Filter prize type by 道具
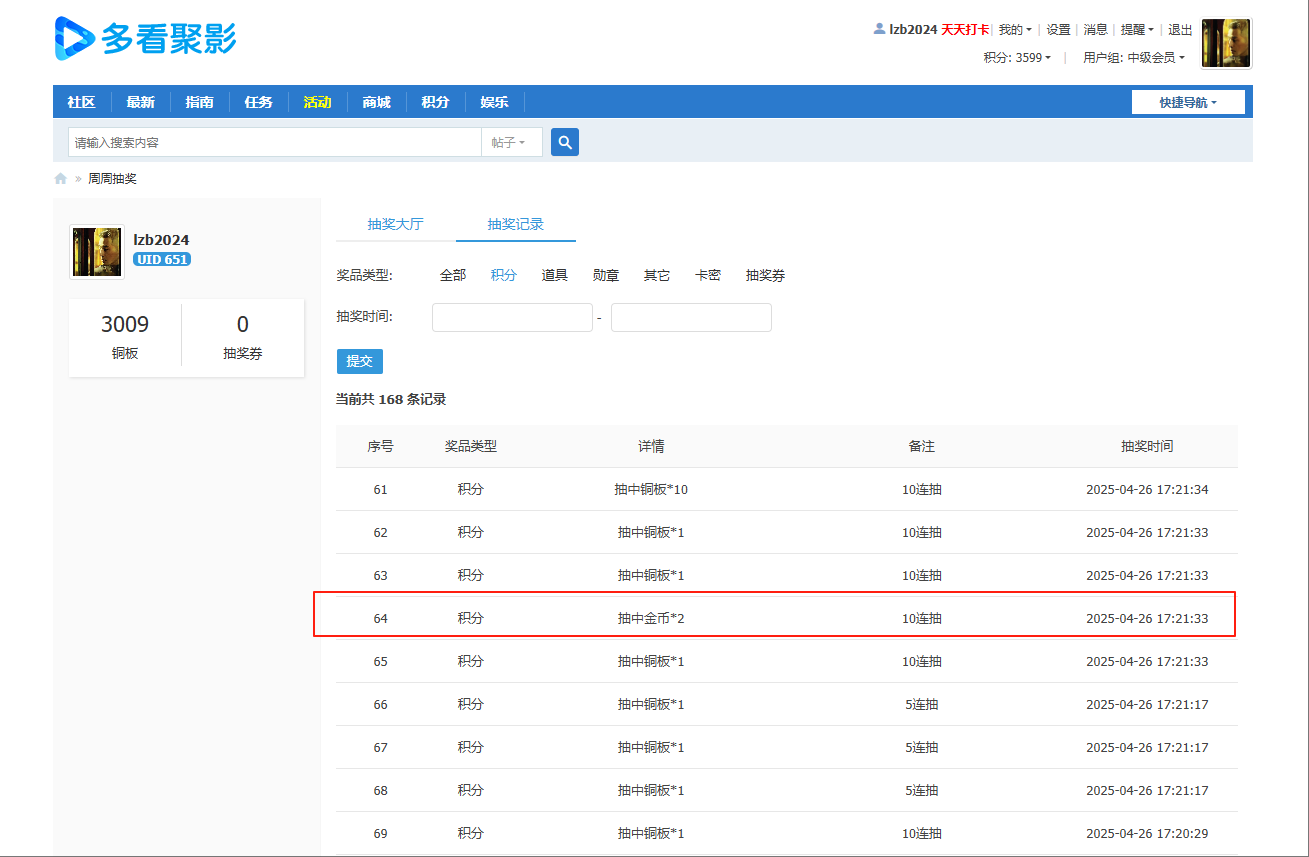This screenshot has height=857, width=1309. 555,275
